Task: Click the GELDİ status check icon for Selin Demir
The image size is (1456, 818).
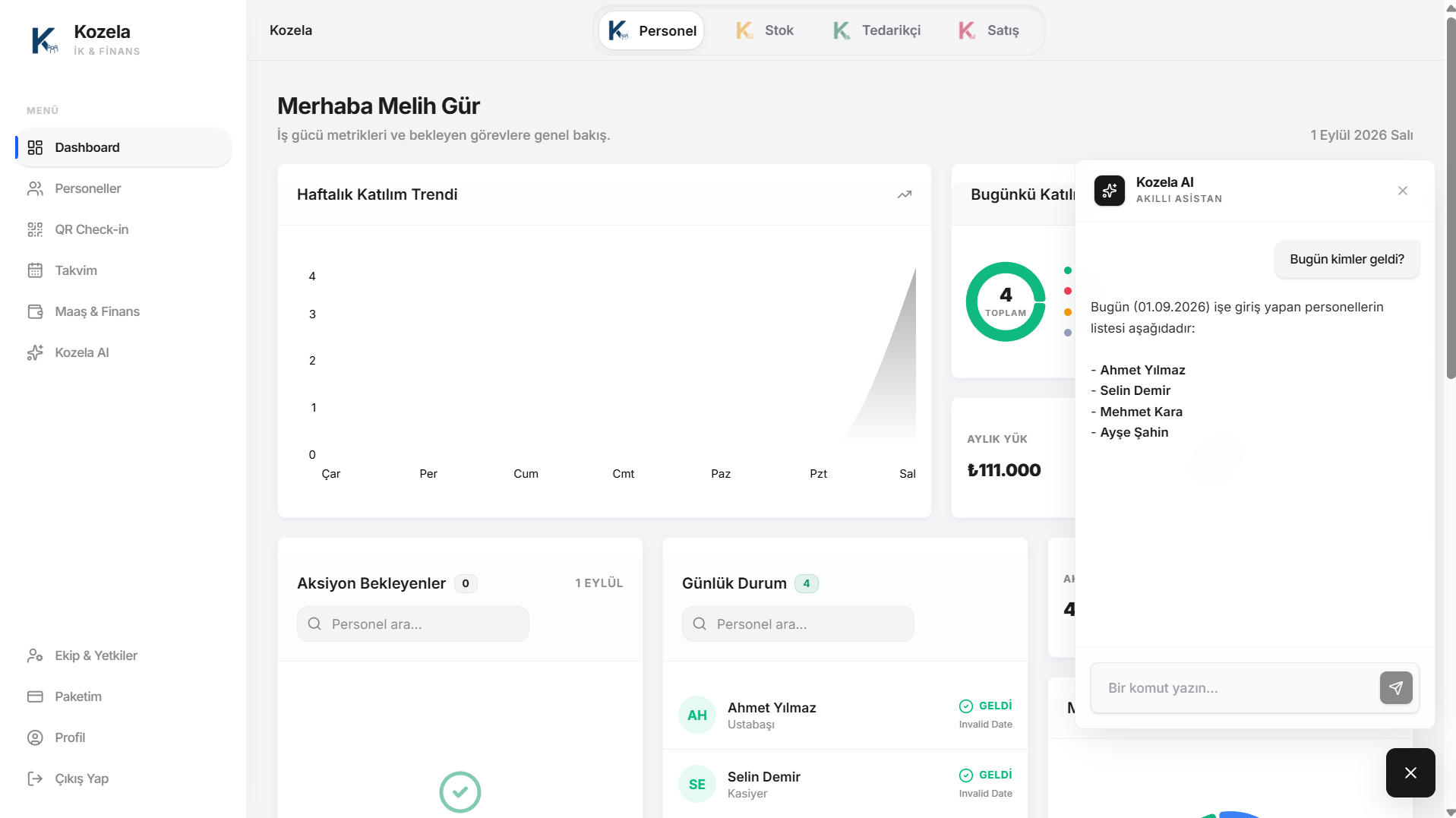Action: pos(965,775)
